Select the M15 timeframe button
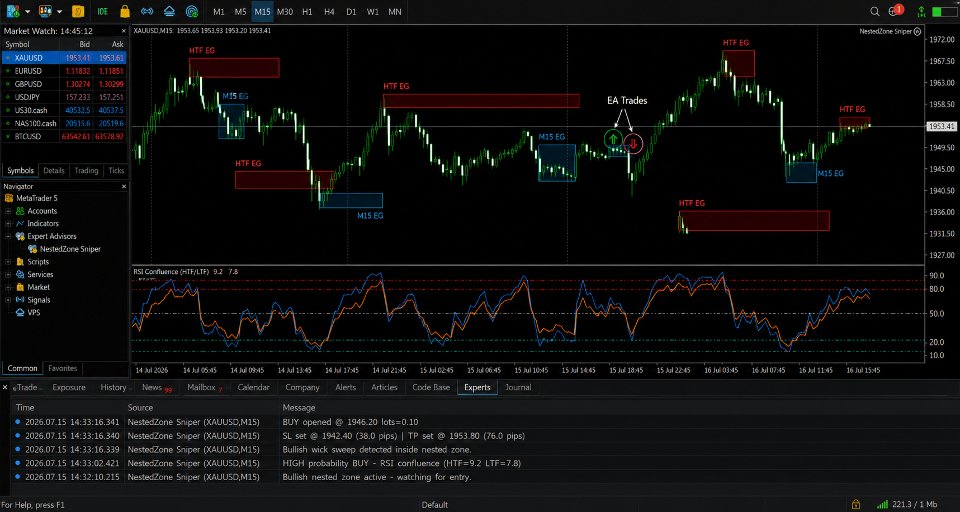The image size is (960, 512). point(263,11)
